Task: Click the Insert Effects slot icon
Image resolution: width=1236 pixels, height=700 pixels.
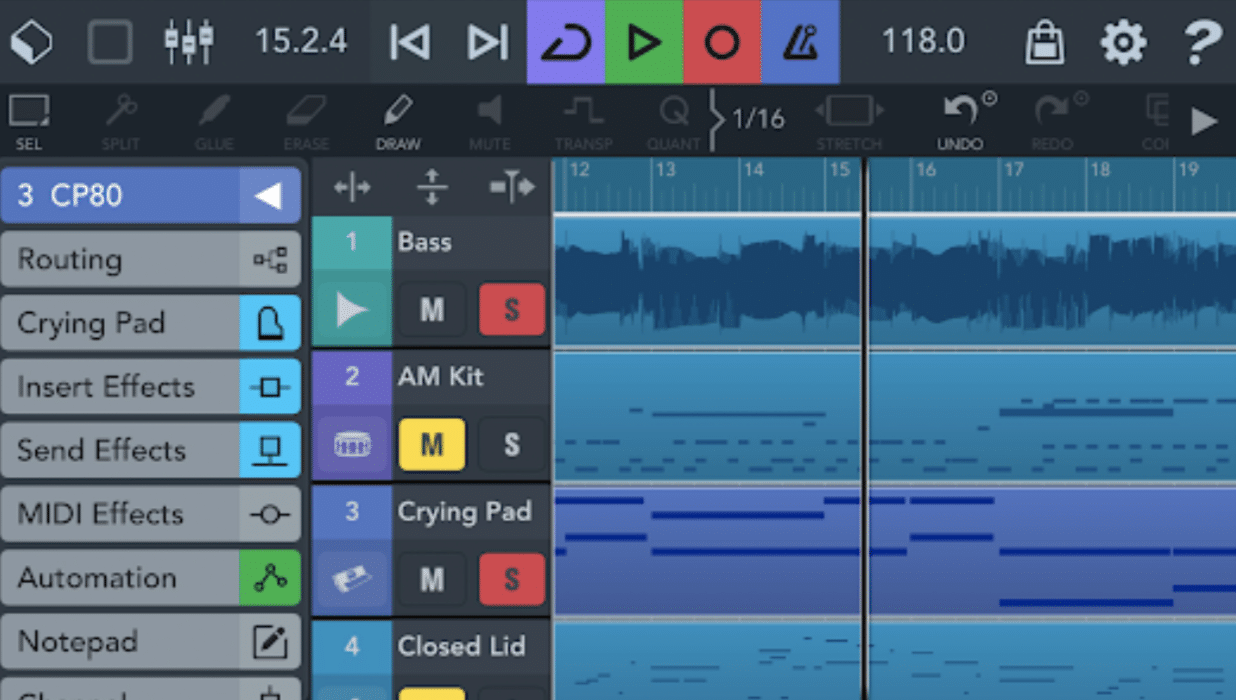Action: (x=270, y=387)
